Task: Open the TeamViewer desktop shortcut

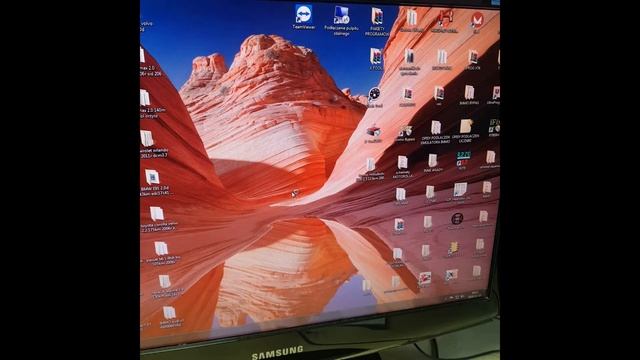Action: tap(304, 17)
